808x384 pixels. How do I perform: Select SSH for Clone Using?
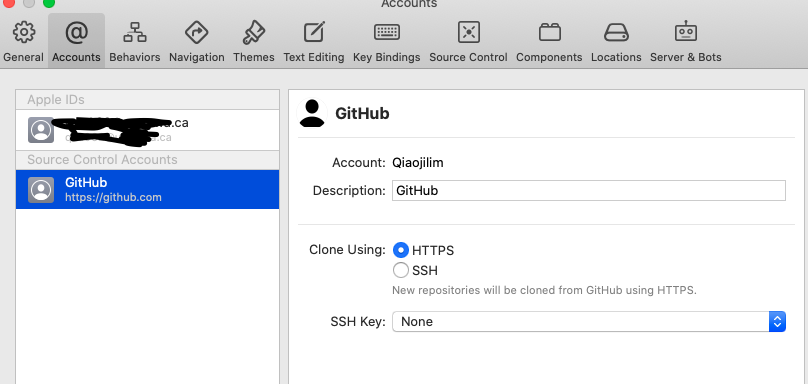(x=400, y=270)
